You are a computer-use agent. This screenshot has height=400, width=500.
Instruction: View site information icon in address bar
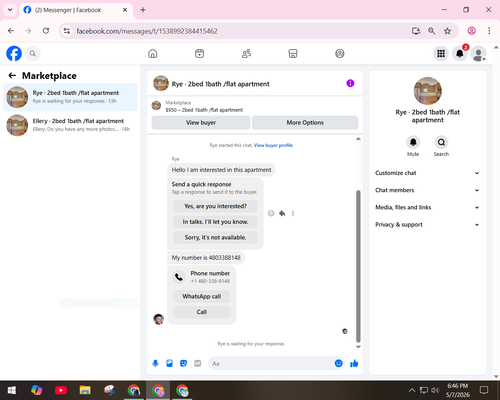[x=67, y=31]
